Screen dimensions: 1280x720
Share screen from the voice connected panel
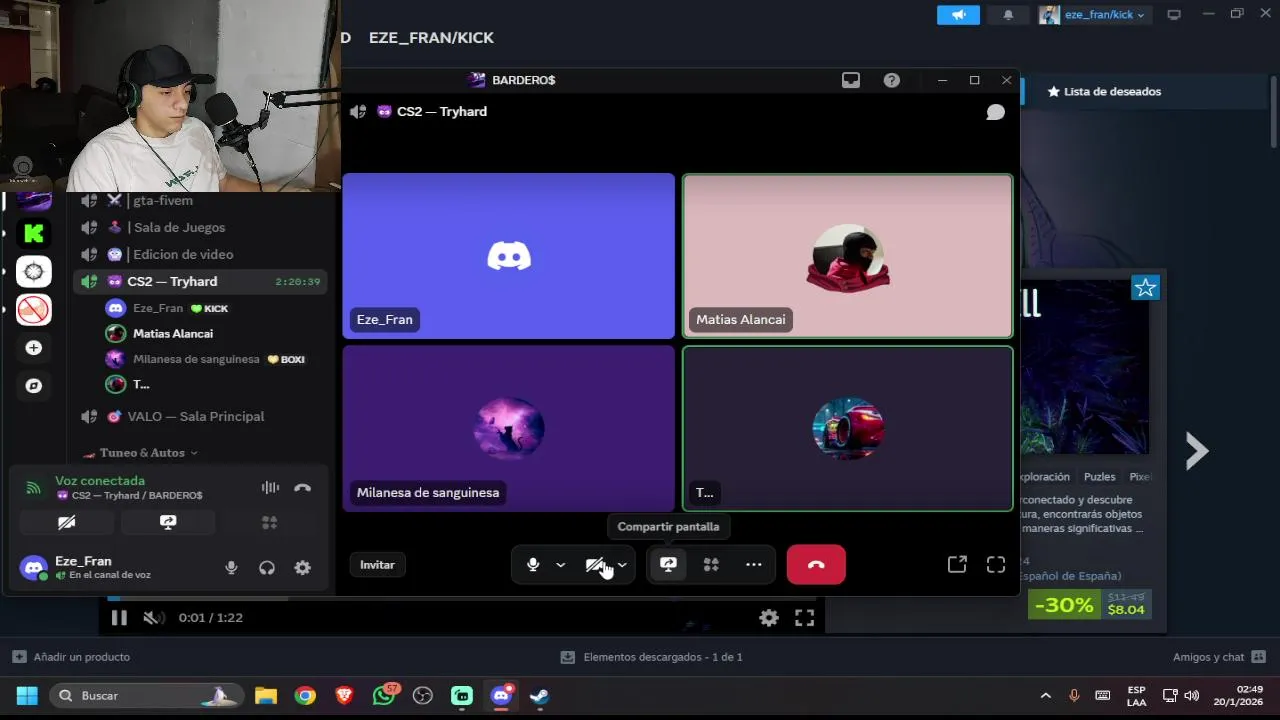(168, 522)
